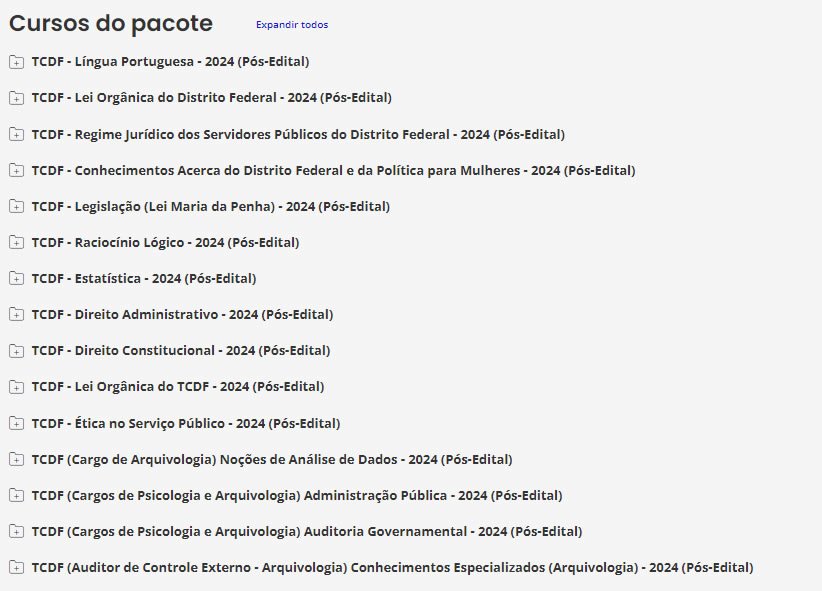Viewport: 822px width, 591px height.
Task: Open the folder icon next to Estatística
Action: pyautogui.click(x=16, y=279)
